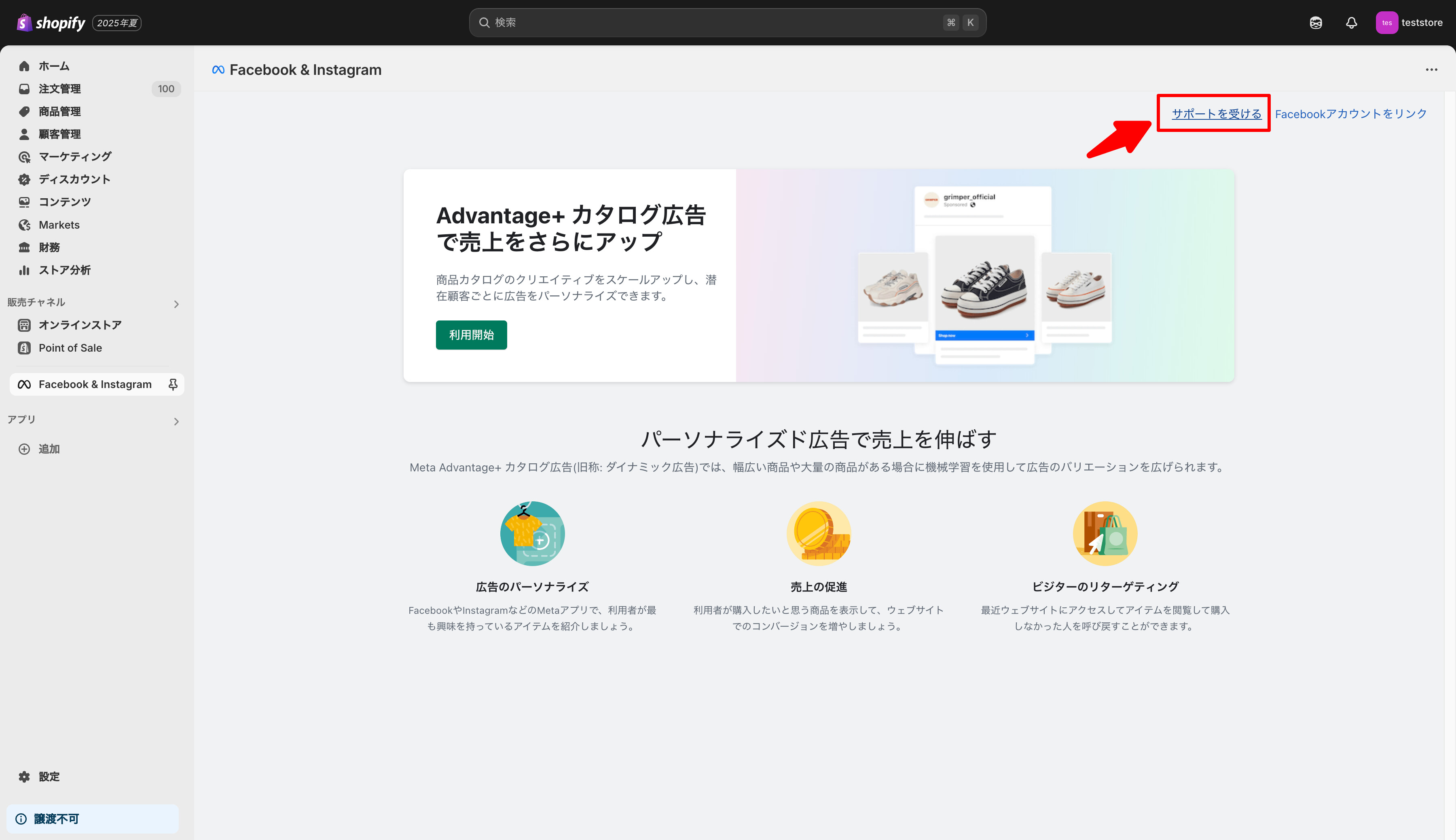This screenshot has width=1456, height=840.
Task: Click the サポートを受ける link
Action: click(1216, 114)
